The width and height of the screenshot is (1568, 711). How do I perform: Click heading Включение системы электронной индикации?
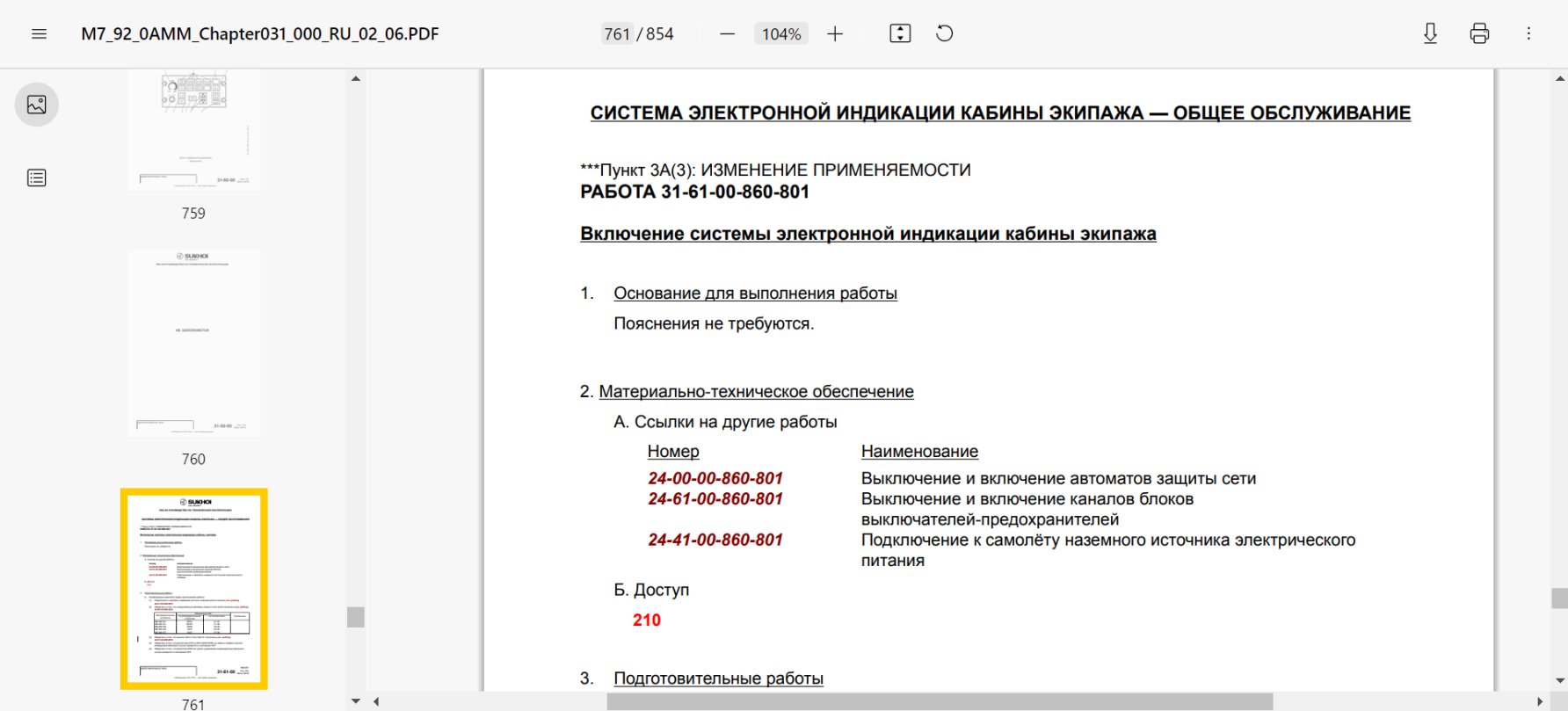868,234
